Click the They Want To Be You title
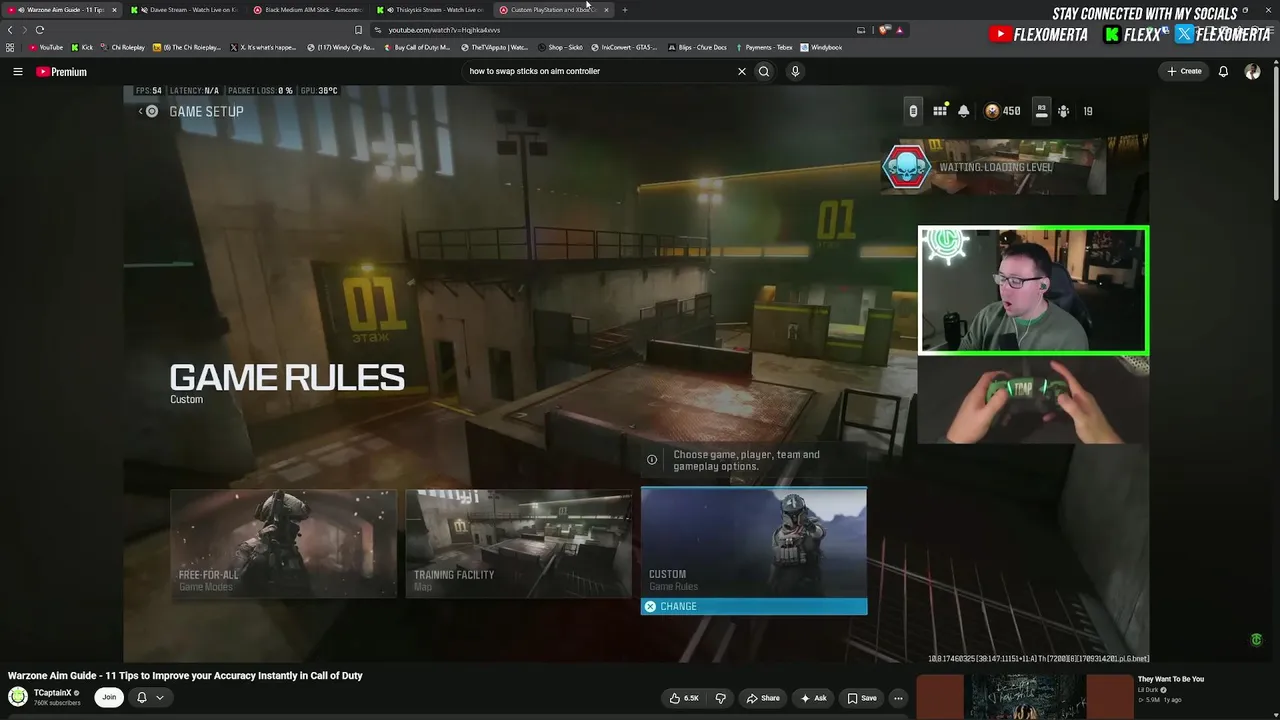 click(x=1171, y=680)
